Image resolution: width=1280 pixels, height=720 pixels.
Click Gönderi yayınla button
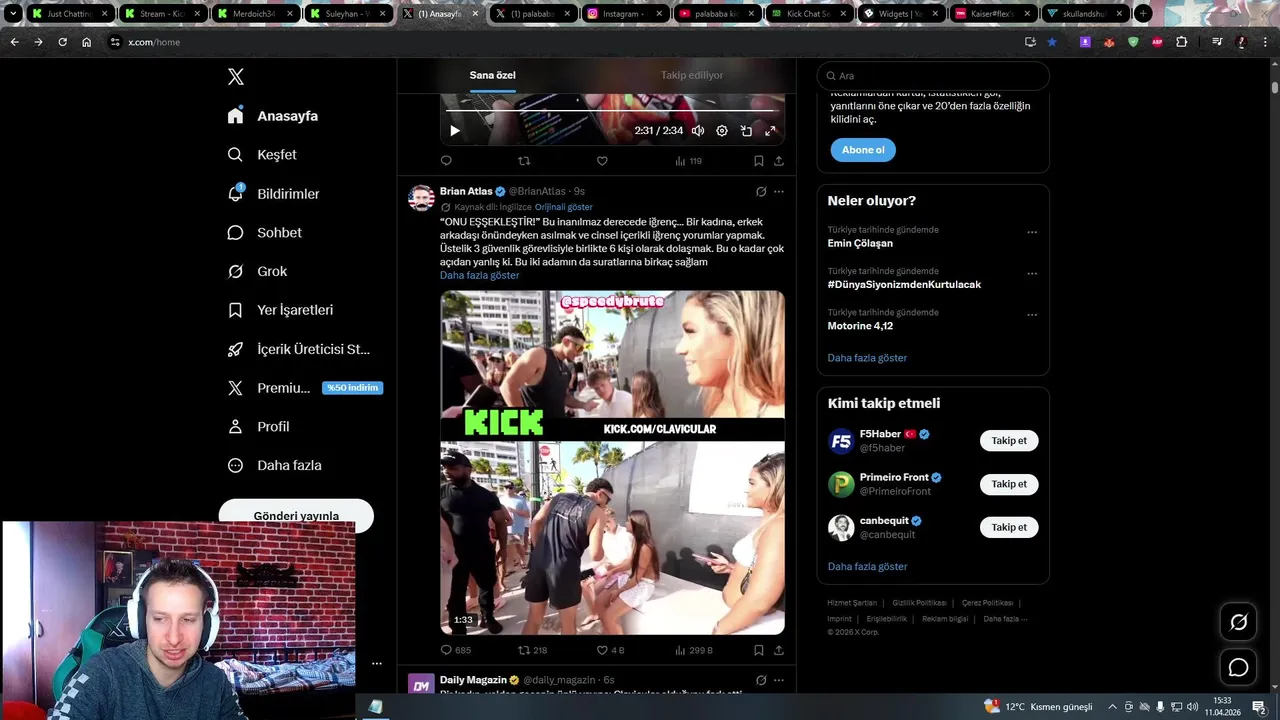coord(296,515)
